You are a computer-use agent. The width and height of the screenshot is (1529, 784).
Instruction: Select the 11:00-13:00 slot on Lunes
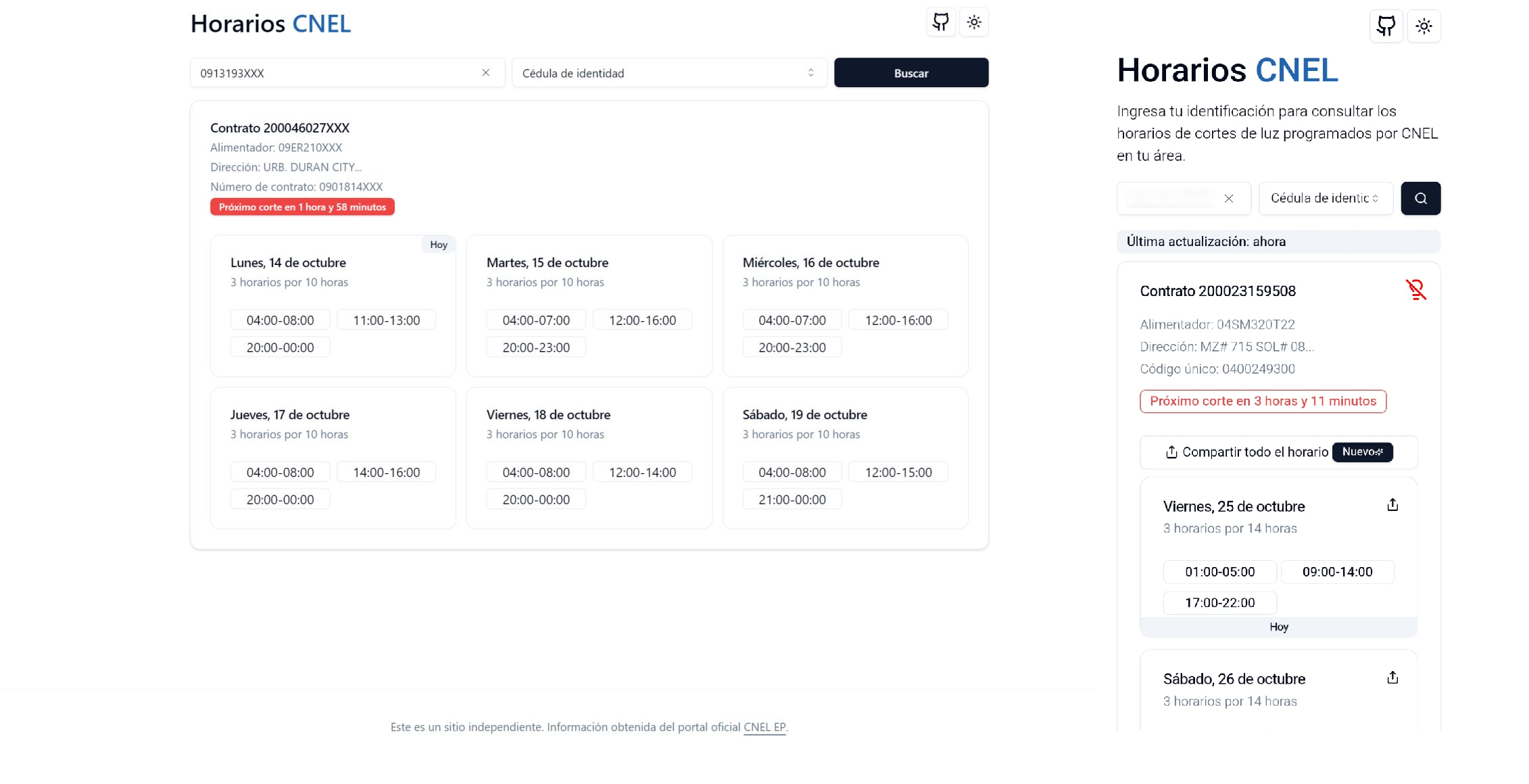coord(387,320)
